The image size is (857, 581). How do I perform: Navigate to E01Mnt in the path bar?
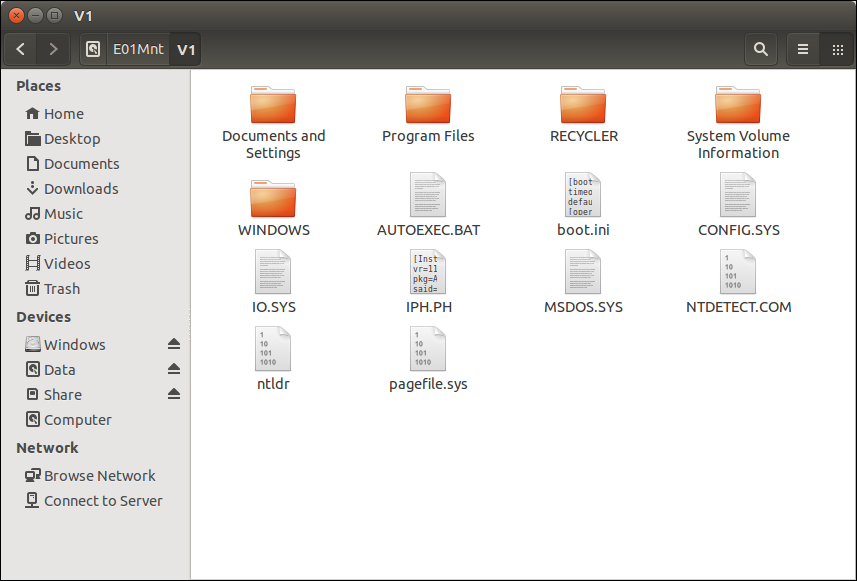(x=138, y=49)
